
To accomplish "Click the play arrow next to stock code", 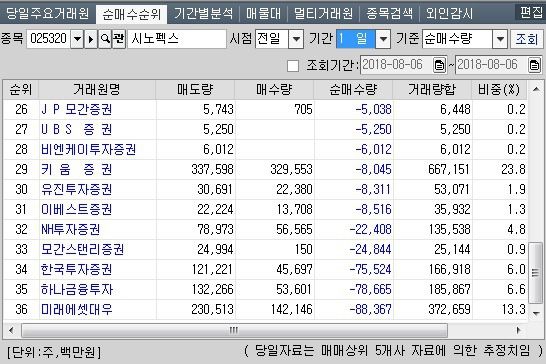I will [91, 39].
